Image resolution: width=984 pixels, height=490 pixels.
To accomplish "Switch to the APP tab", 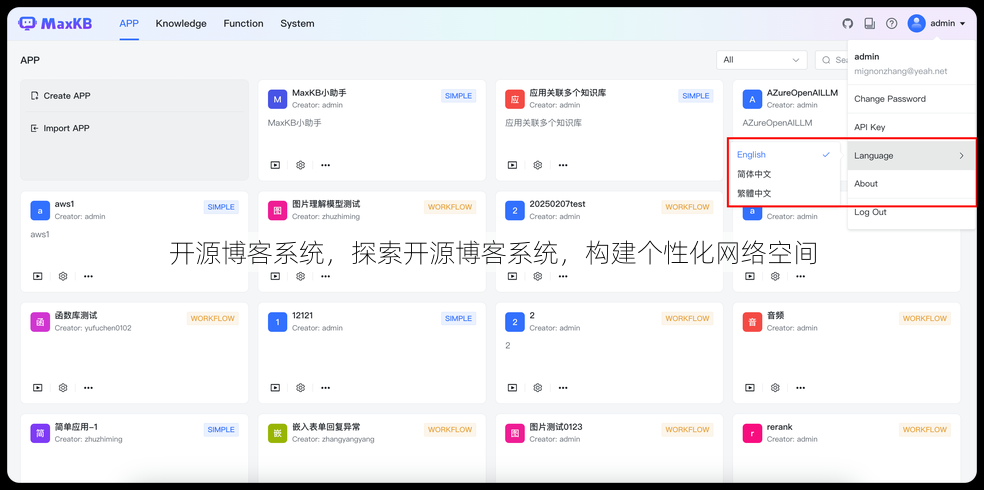I will (129, 24).
